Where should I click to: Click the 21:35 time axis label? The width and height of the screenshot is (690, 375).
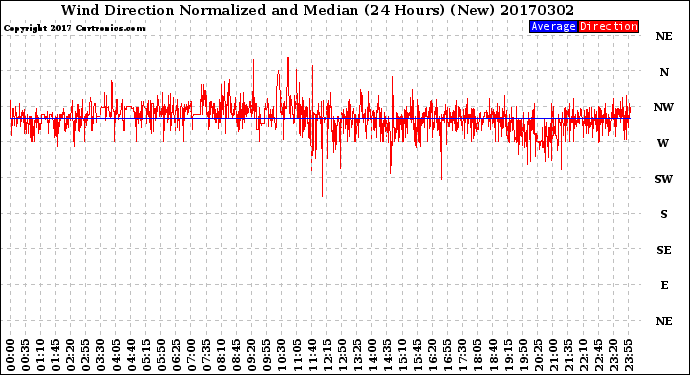point(568,355)
